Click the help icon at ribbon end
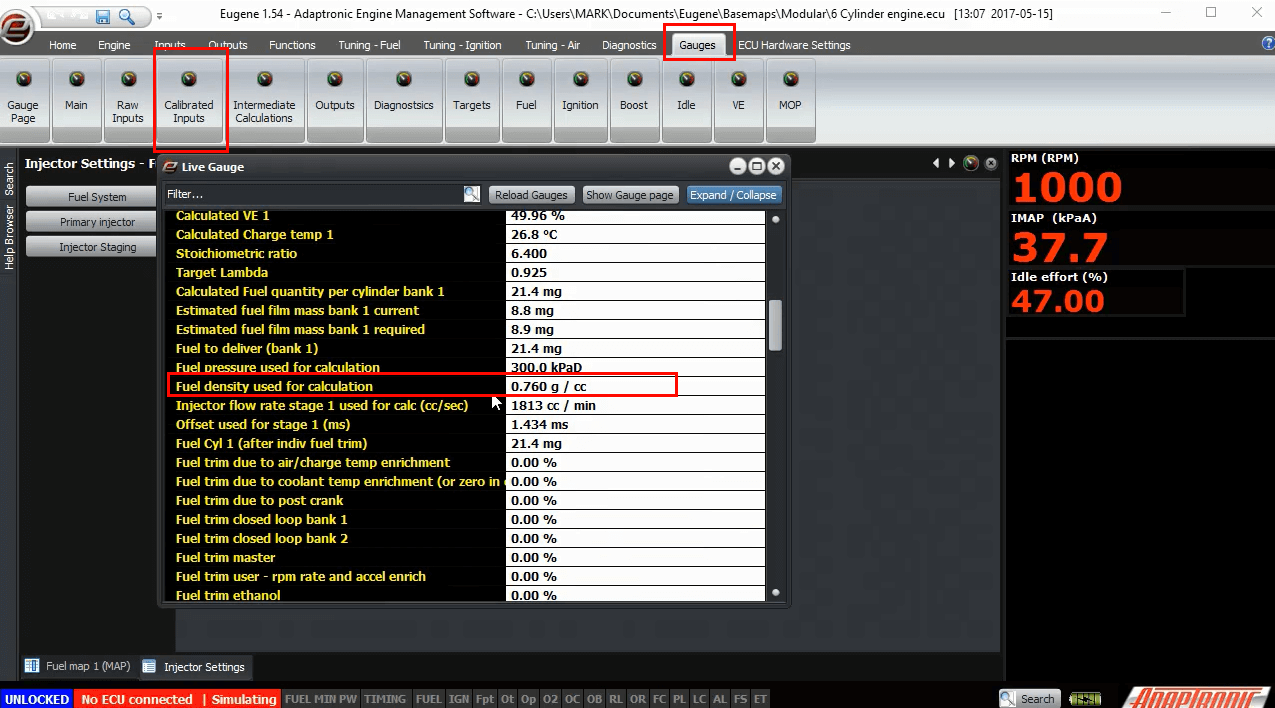 (x=1268, y=44)
